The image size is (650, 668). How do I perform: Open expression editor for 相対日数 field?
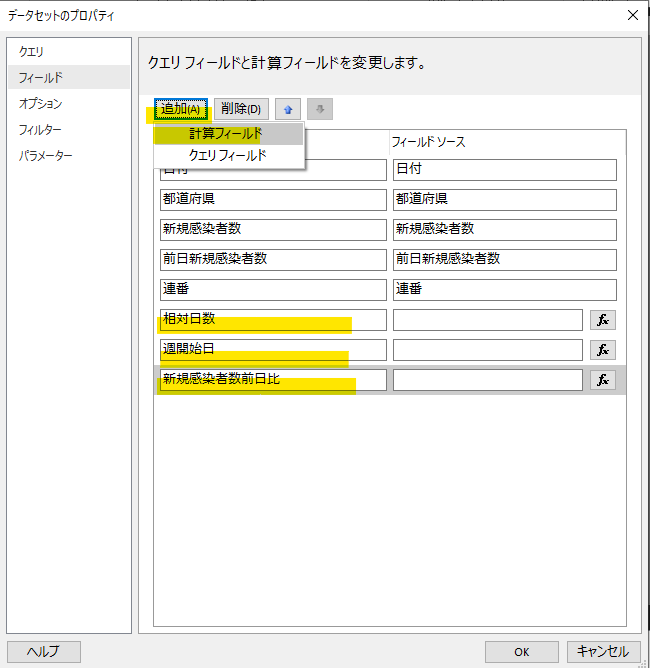(x=603, y=320)
